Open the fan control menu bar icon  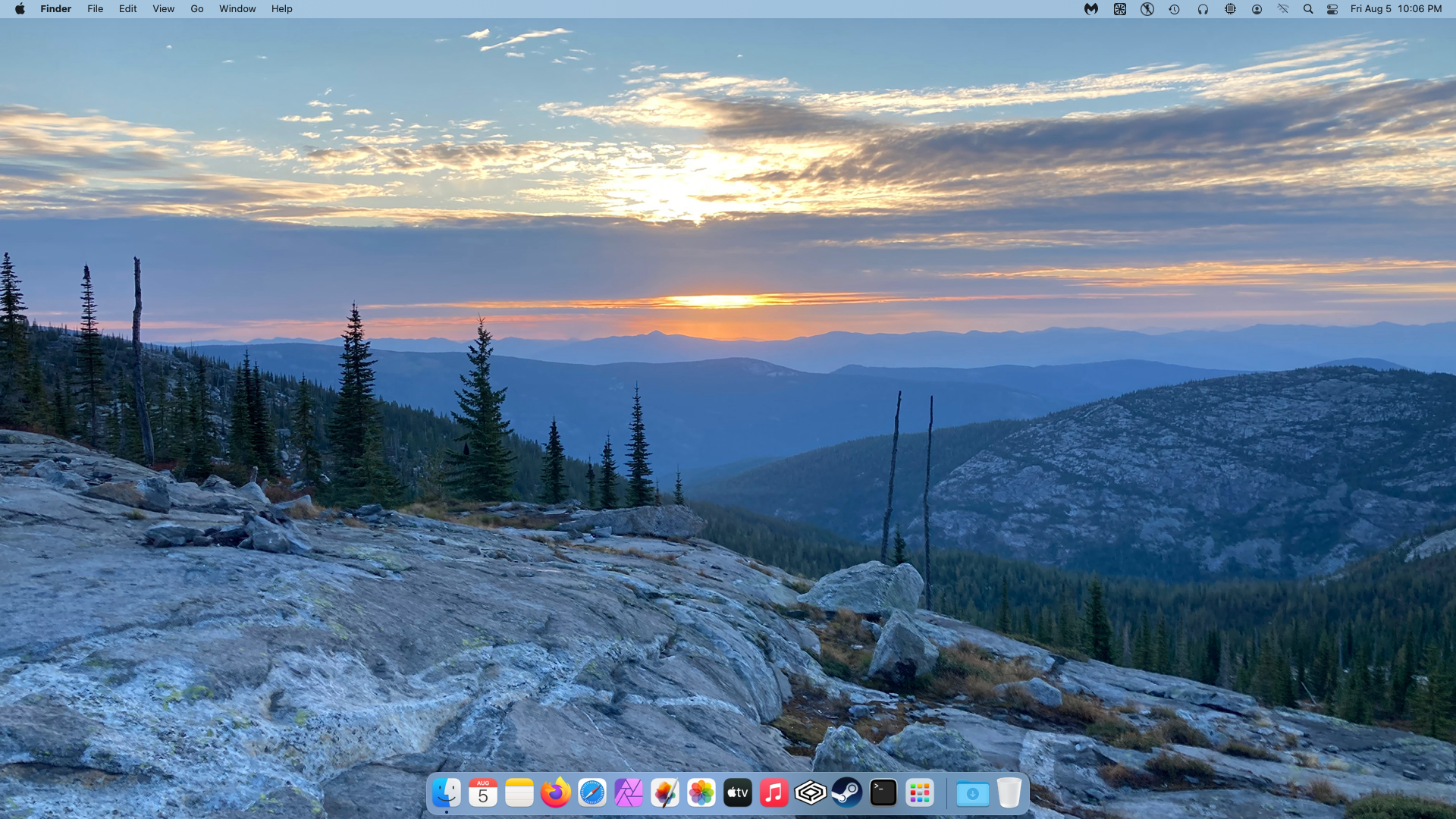1120,9
